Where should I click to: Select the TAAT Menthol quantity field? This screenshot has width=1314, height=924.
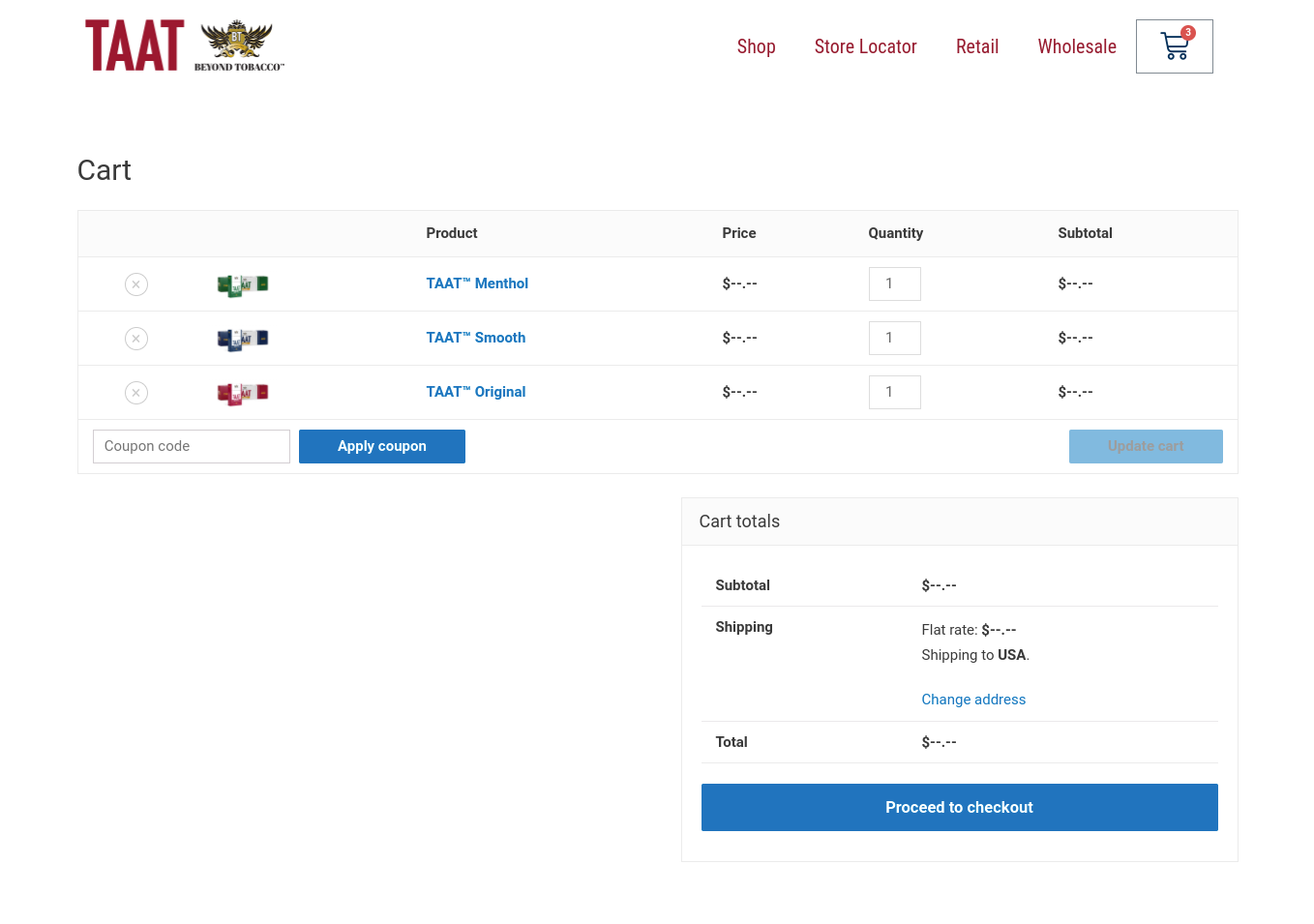(x=894, y=283)
